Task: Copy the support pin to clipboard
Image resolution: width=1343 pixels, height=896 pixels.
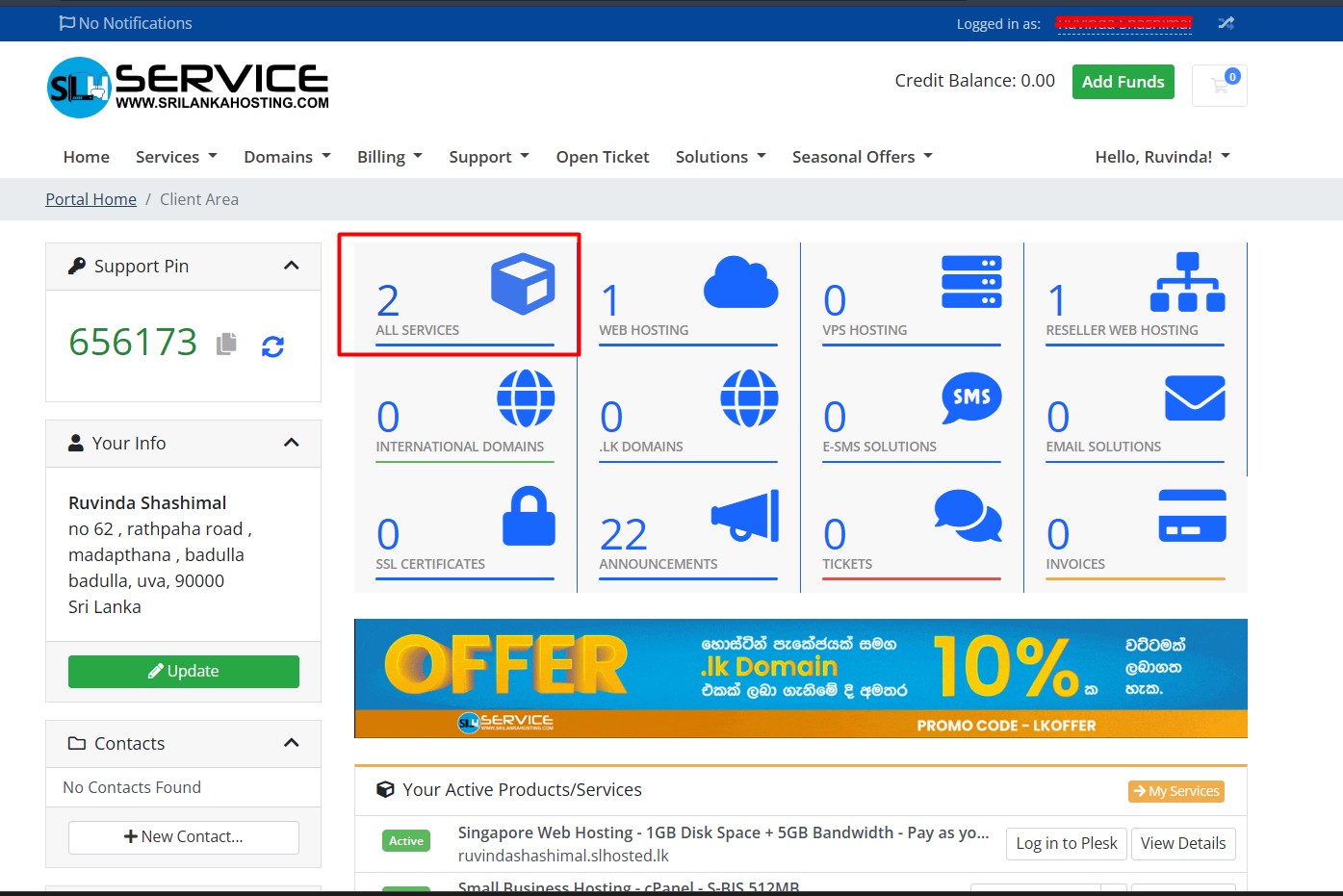Action: (x=226, y=344)
